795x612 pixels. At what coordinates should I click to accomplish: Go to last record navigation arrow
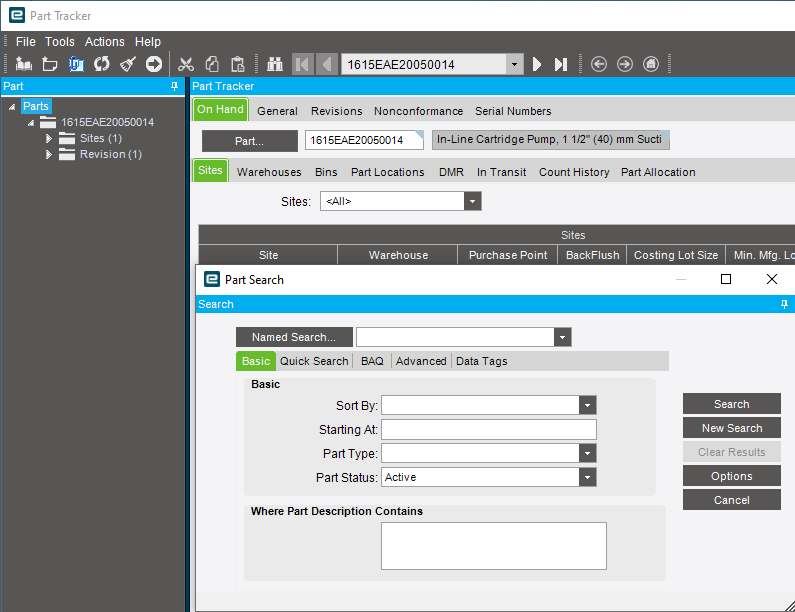pyautogui.click(x=561, y=64)
